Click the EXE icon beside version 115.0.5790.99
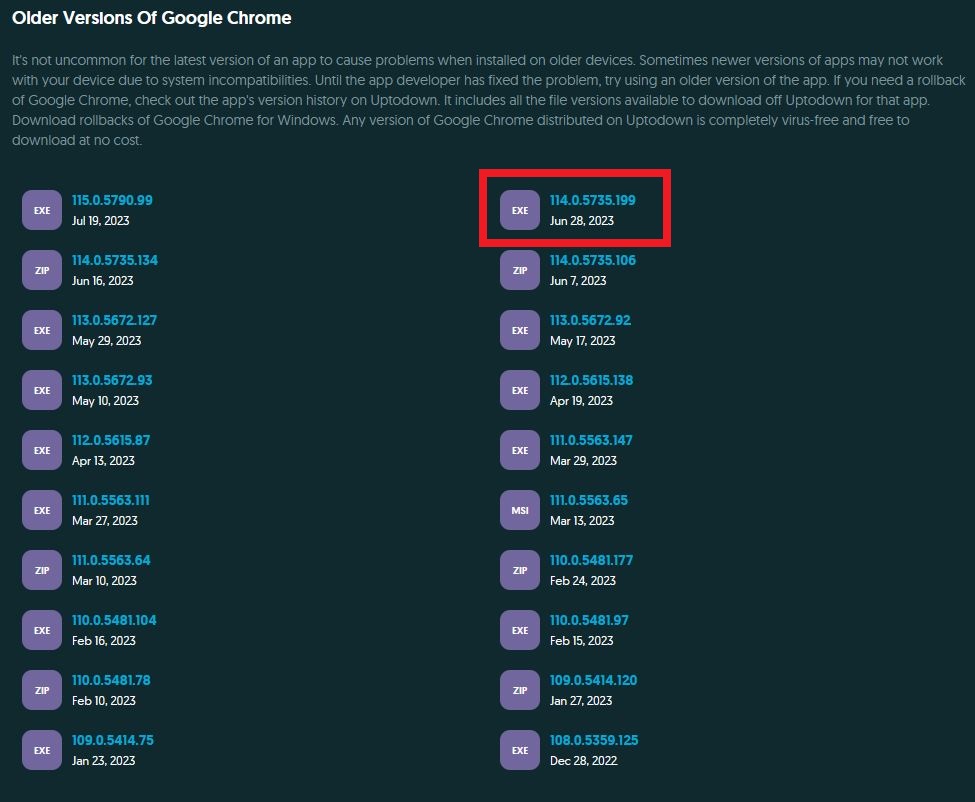975x802 pixels. tap(42, 210)
